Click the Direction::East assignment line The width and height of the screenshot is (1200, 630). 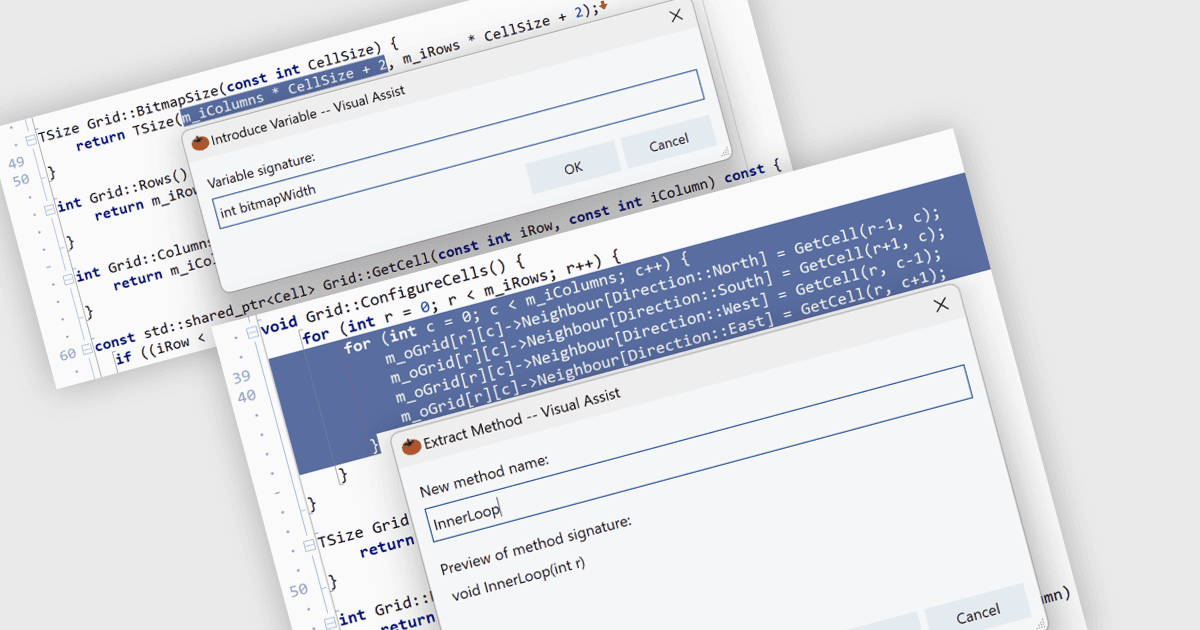click(675, 343)
